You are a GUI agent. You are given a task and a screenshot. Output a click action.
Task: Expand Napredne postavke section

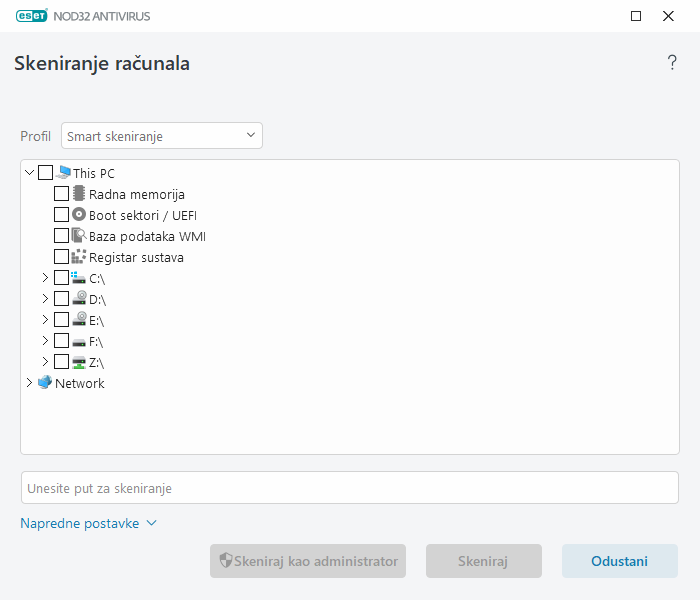click(89, 523)
